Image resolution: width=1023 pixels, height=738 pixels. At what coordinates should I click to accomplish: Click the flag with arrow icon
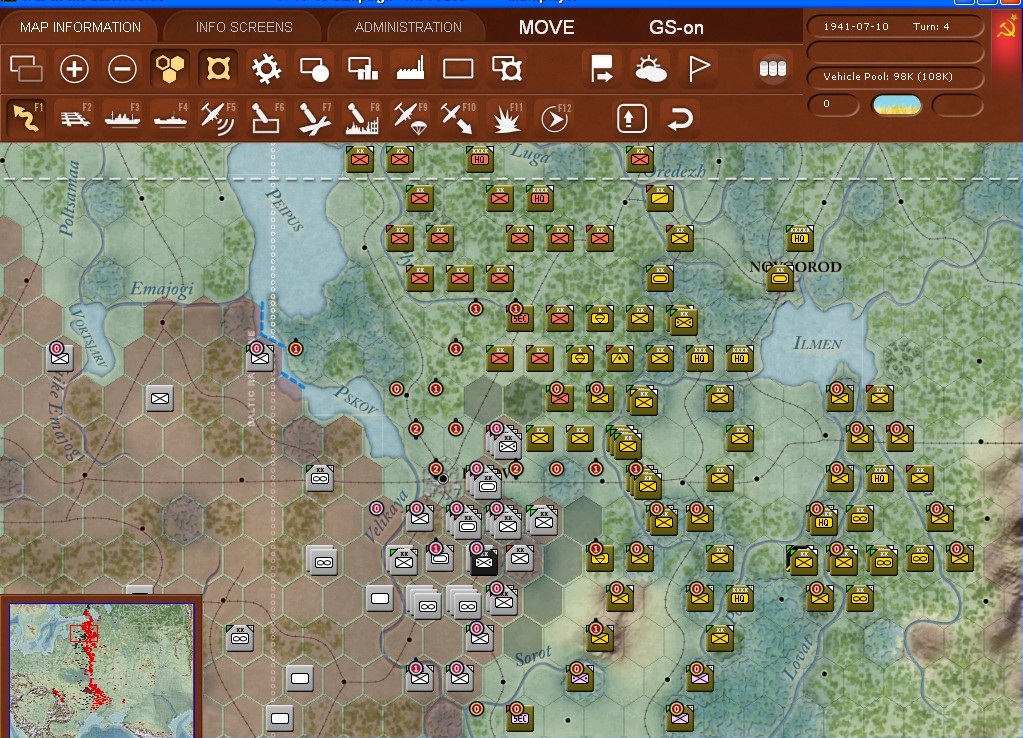pos(602,69)
